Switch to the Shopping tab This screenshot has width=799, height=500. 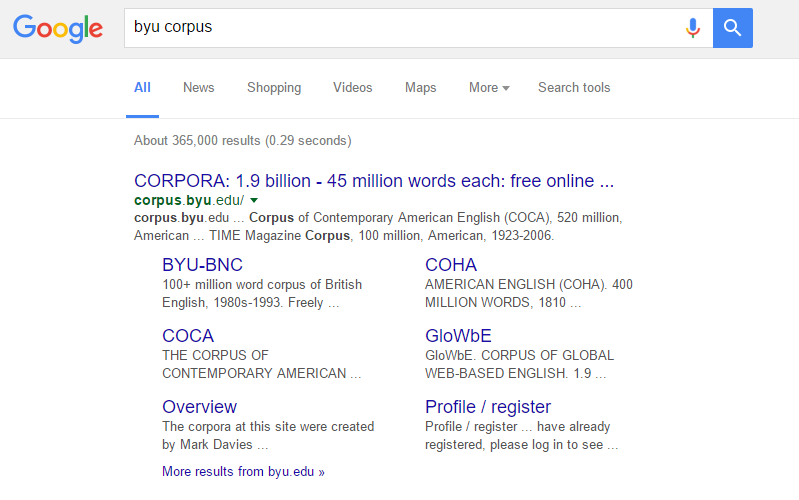tap(274, 88)
